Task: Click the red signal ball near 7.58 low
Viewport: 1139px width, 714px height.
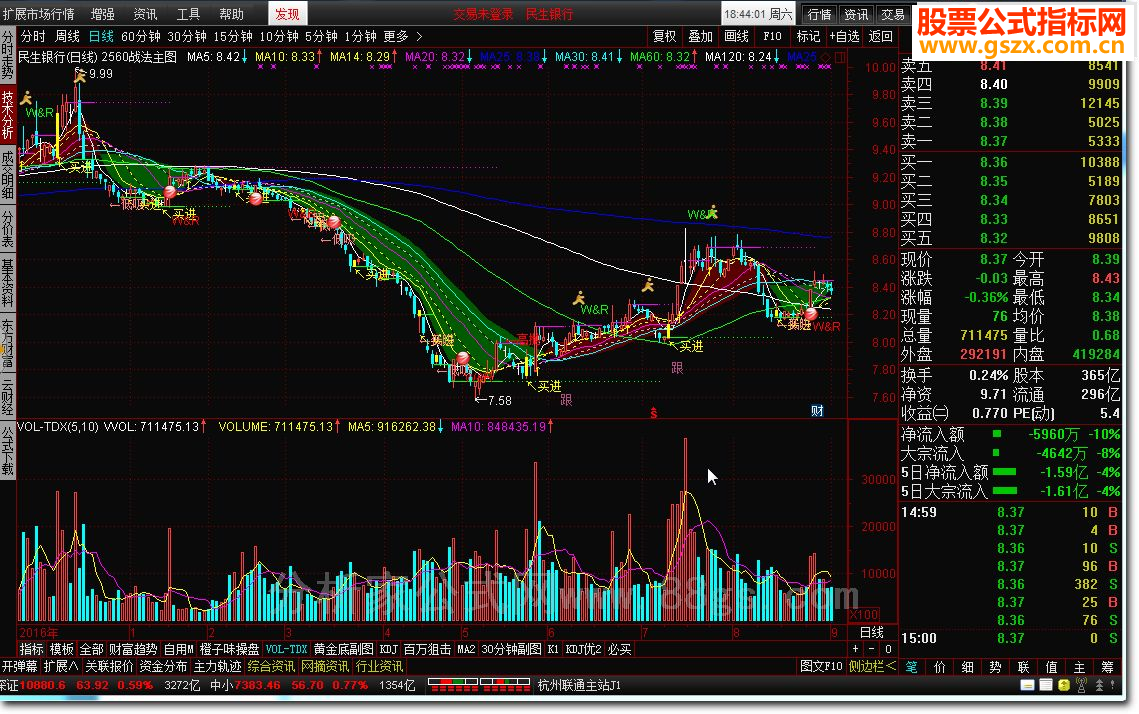Action: click(x=463, y=358)
